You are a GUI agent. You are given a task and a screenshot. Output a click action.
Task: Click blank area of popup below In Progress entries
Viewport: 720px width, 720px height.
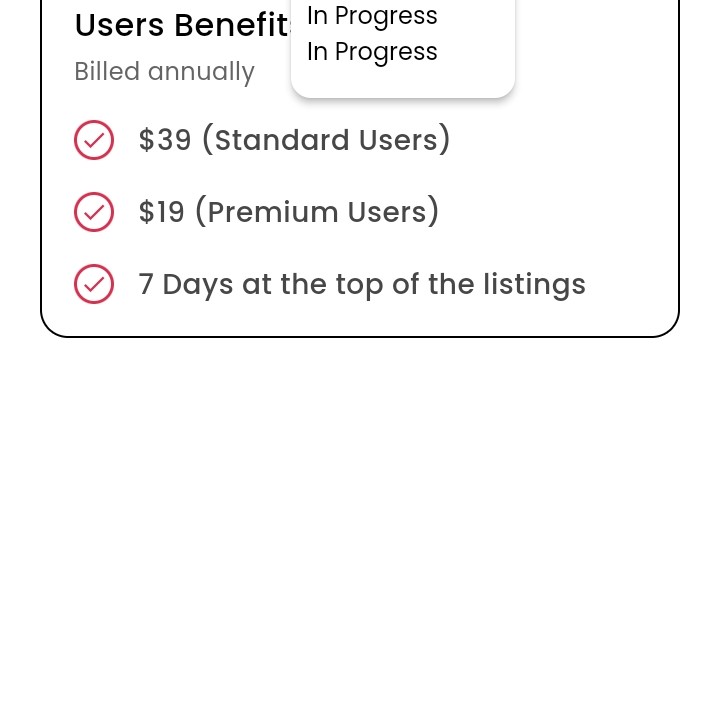click(402, 82)
